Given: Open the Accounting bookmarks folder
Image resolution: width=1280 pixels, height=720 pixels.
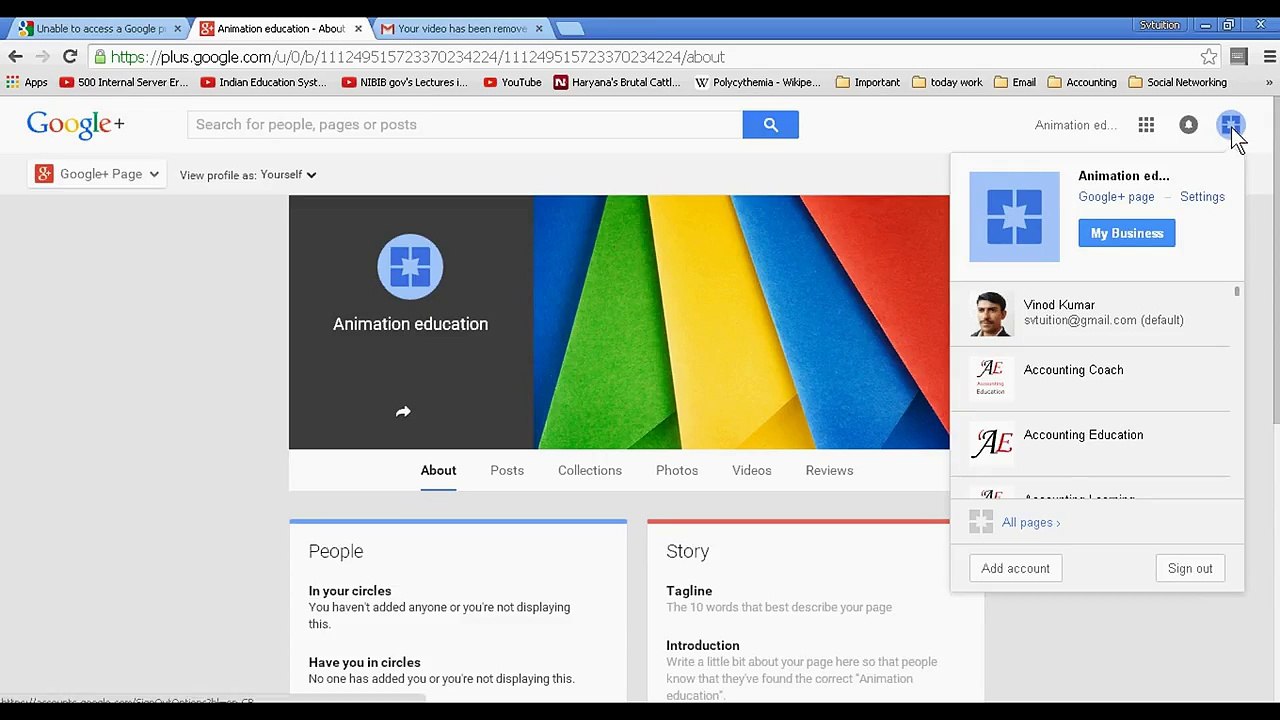Looking at the screenshot, I should [x=1082, y=82].
